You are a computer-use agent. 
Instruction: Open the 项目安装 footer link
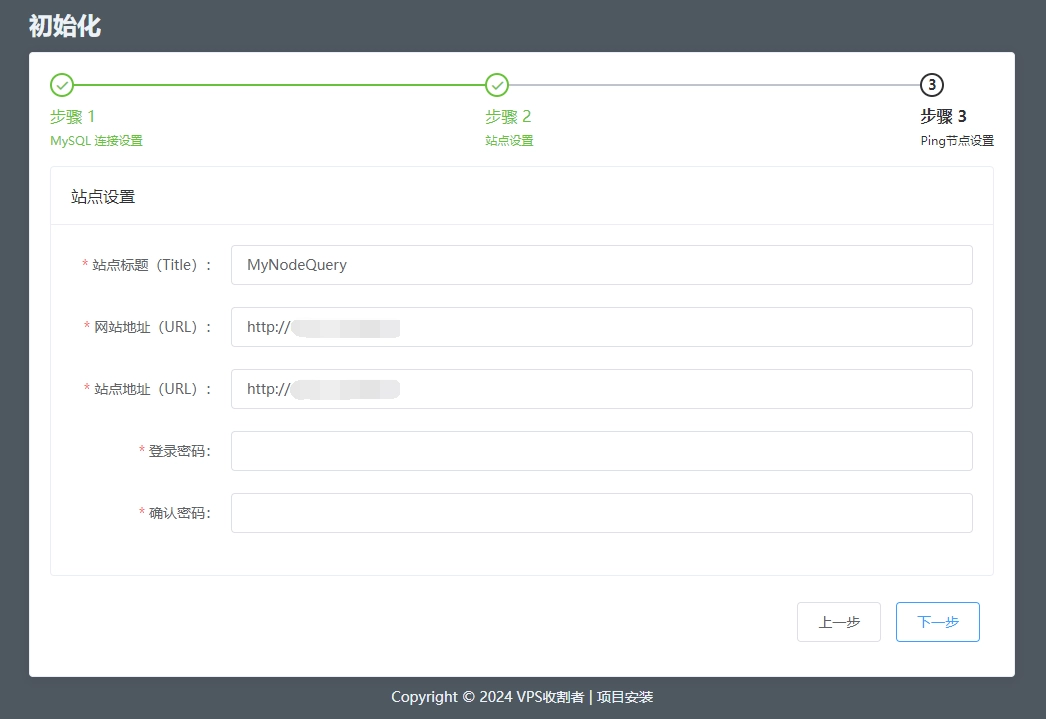coord(625,697)
